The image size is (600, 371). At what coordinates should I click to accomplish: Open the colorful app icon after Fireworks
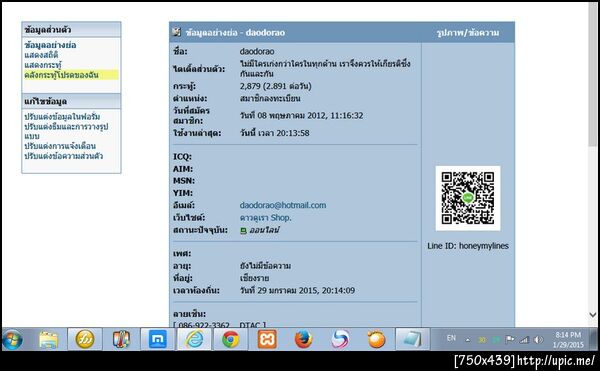point(121,339)
